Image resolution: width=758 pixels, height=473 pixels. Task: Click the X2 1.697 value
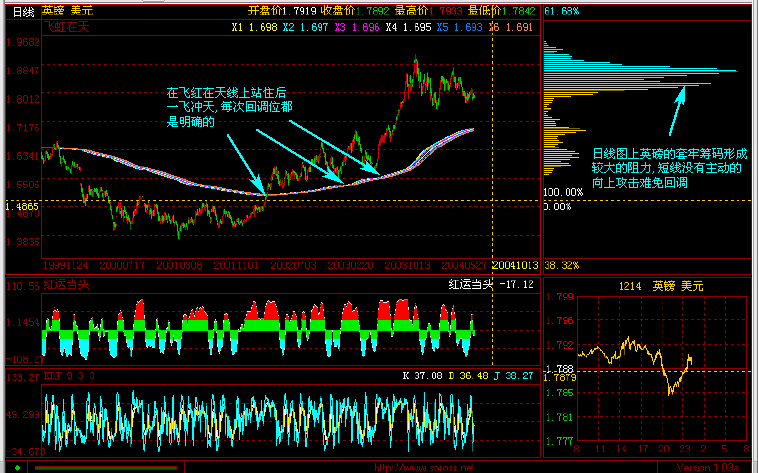pos(306,28)
